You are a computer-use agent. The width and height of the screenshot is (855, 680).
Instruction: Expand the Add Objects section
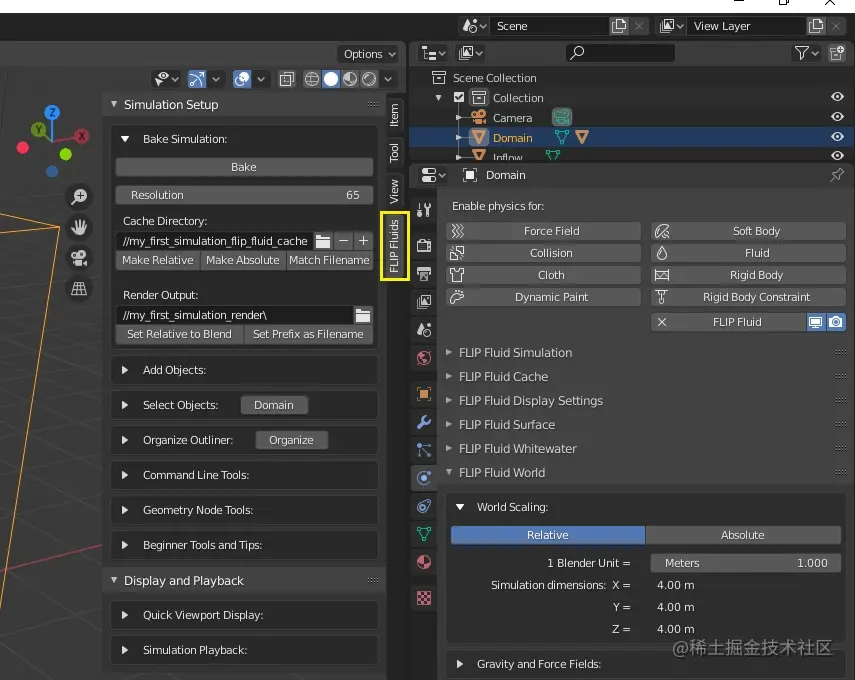coord(125,370)
